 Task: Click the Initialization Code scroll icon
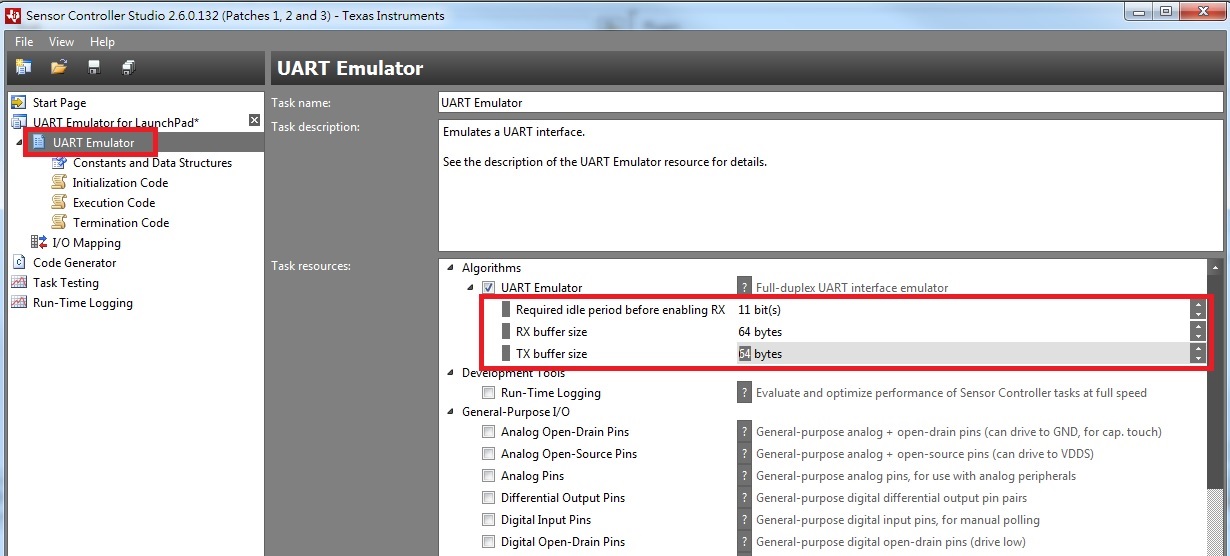(59, 182)
